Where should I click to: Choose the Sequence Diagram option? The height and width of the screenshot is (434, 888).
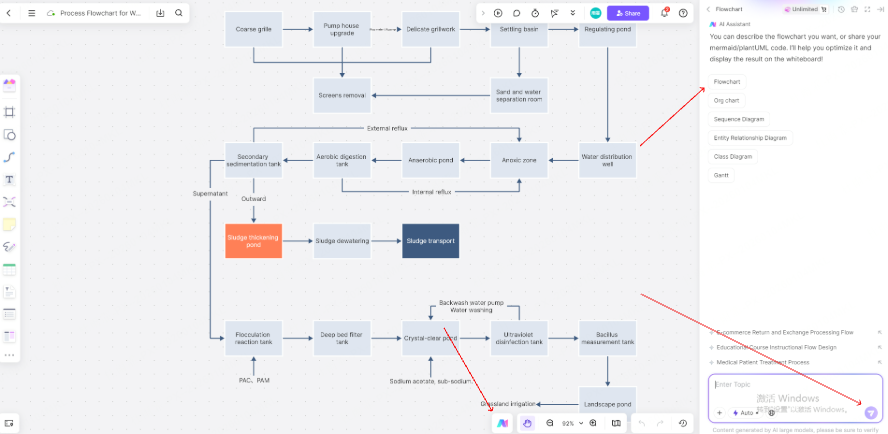738,119
